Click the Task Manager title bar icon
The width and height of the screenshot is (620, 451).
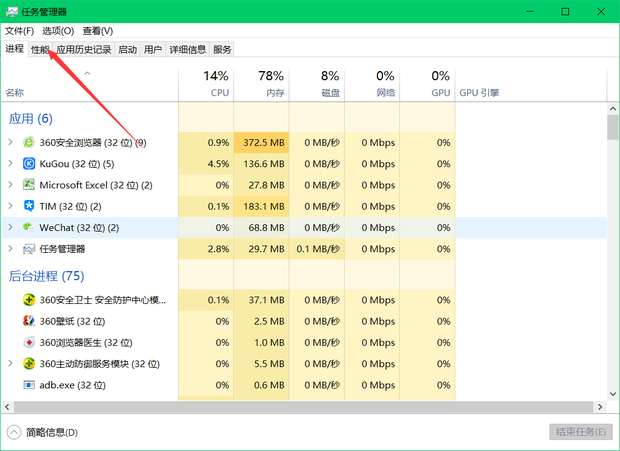click(12, 12)
